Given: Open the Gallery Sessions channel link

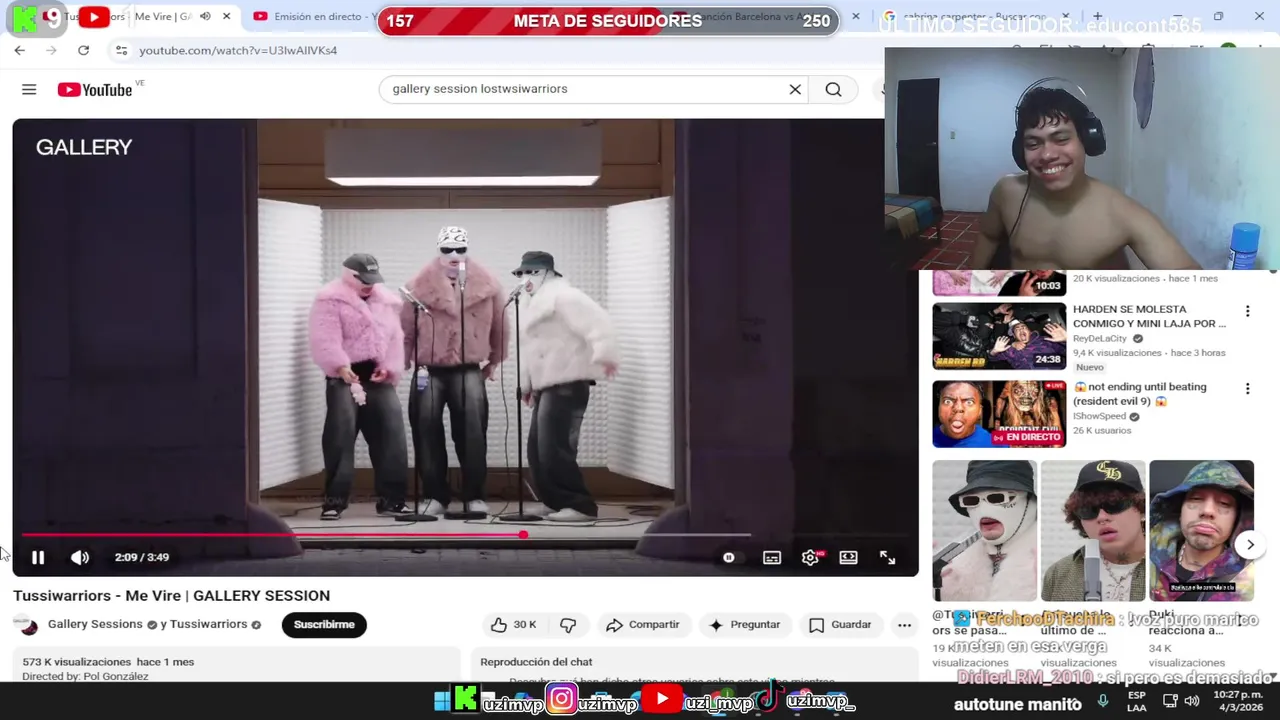Looking at the screenshot, I should pos(95,624).
